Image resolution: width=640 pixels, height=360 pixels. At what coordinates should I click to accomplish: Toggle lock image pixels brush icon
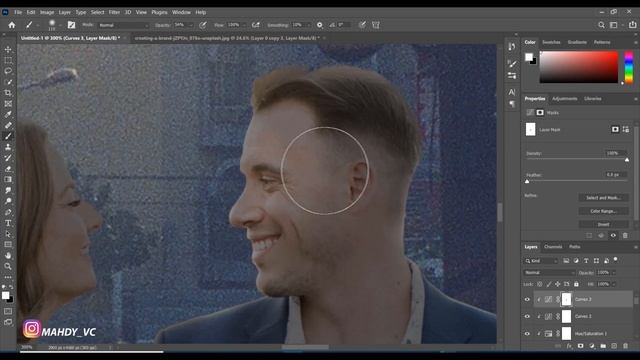549,284
